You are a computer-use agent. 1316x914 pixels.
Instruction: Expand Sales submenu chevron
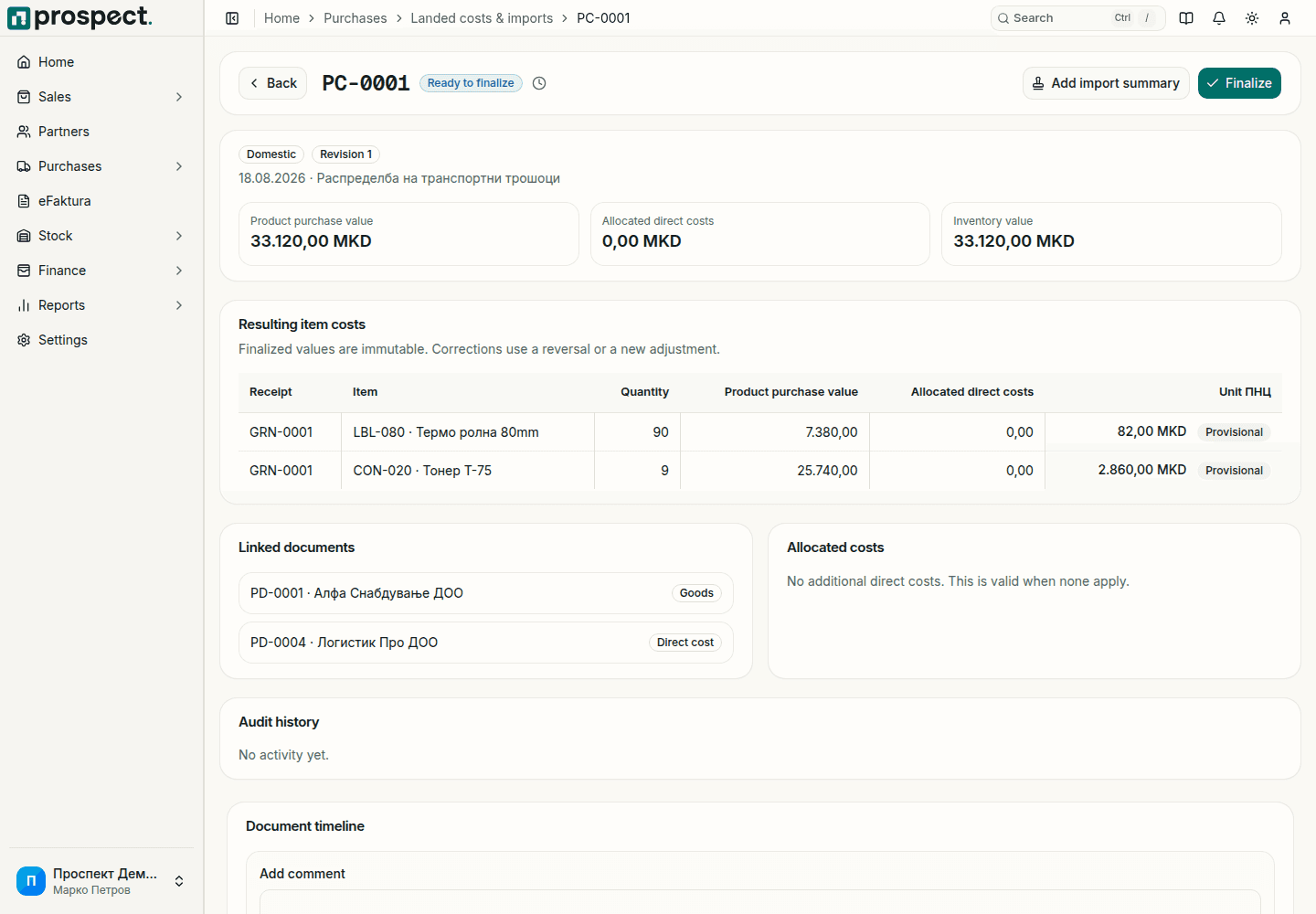(179, 97)
